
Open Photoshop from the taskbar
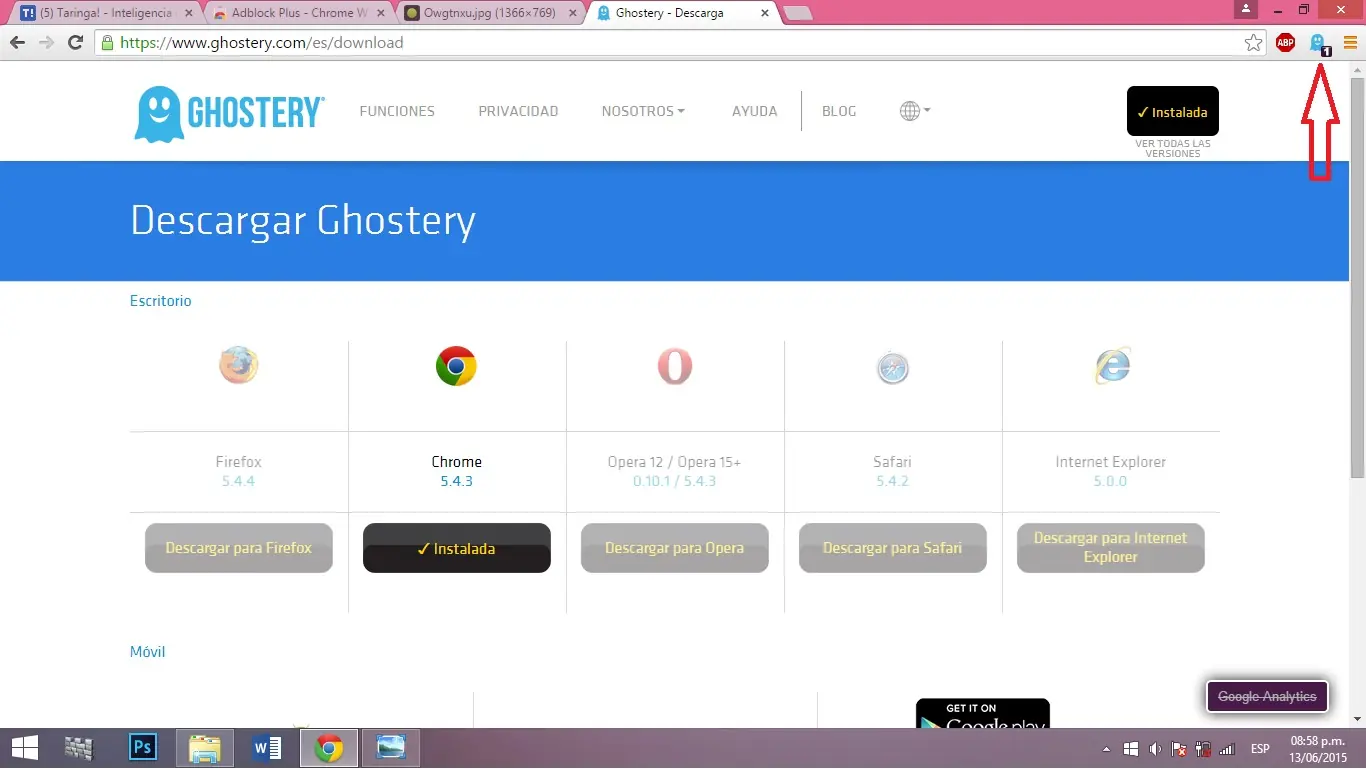pos(143,747)
